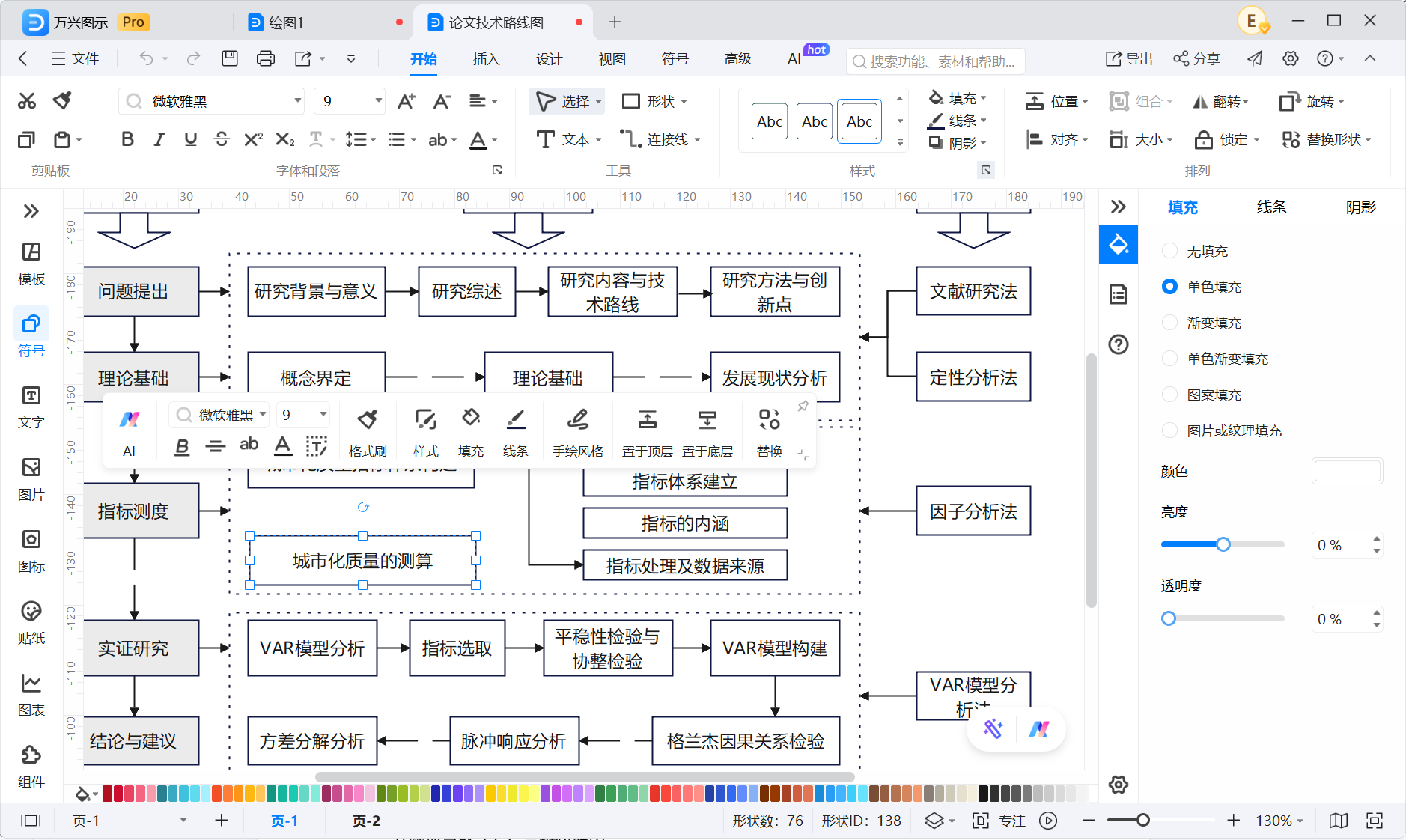Open the 视图 ribbon tab
The width and height of the screenshot is (1406, 840).
[612, 58]
